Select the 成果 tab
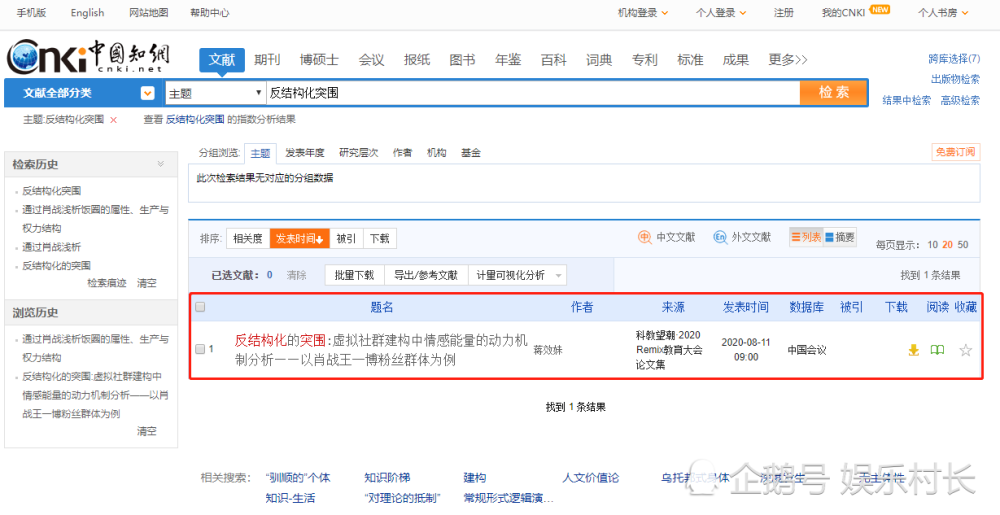This screenshot has height=515, width=1000. tap(735, 60)
